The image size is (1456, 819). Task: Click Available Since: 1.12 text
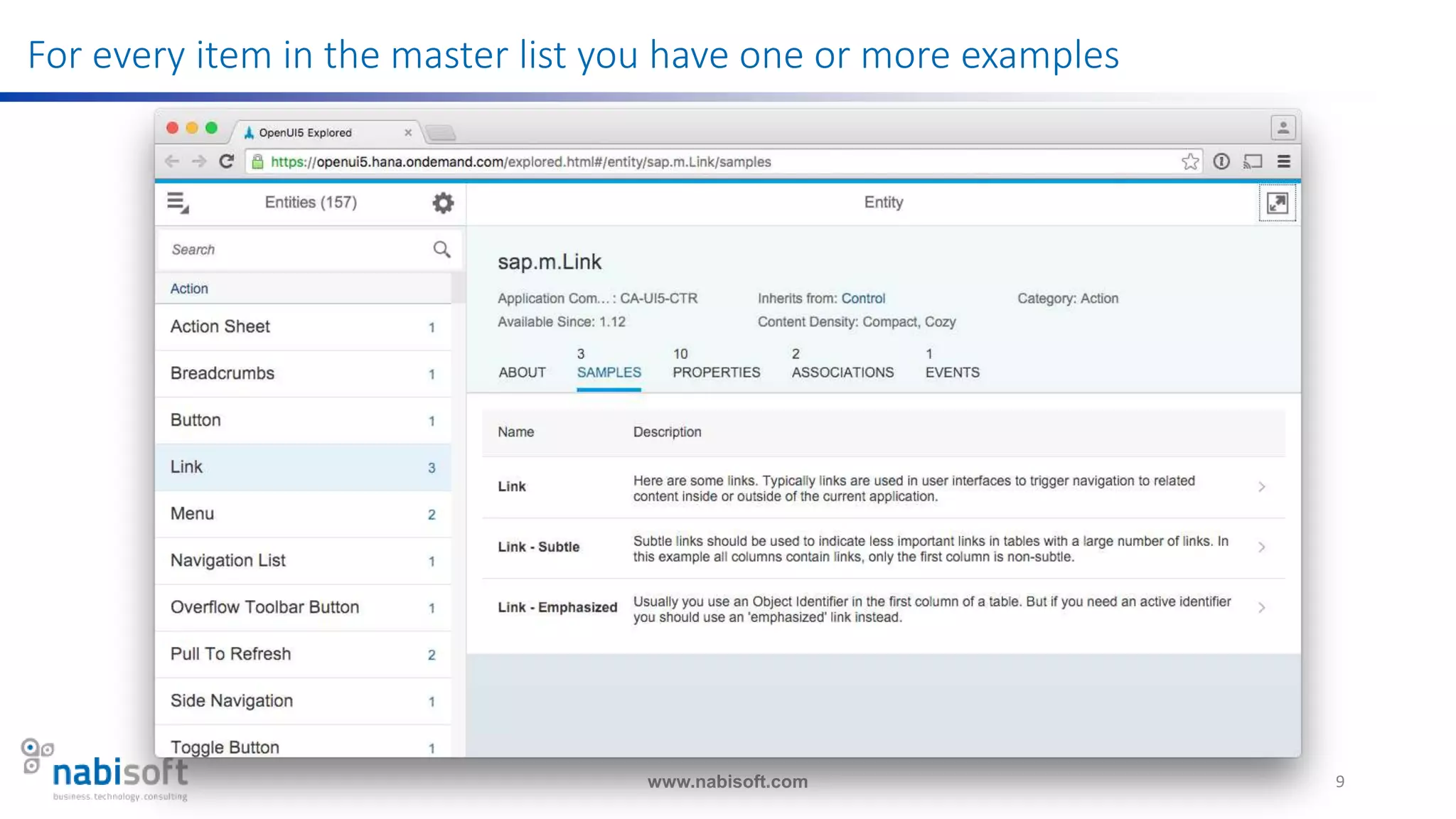[x=562, y=322]
